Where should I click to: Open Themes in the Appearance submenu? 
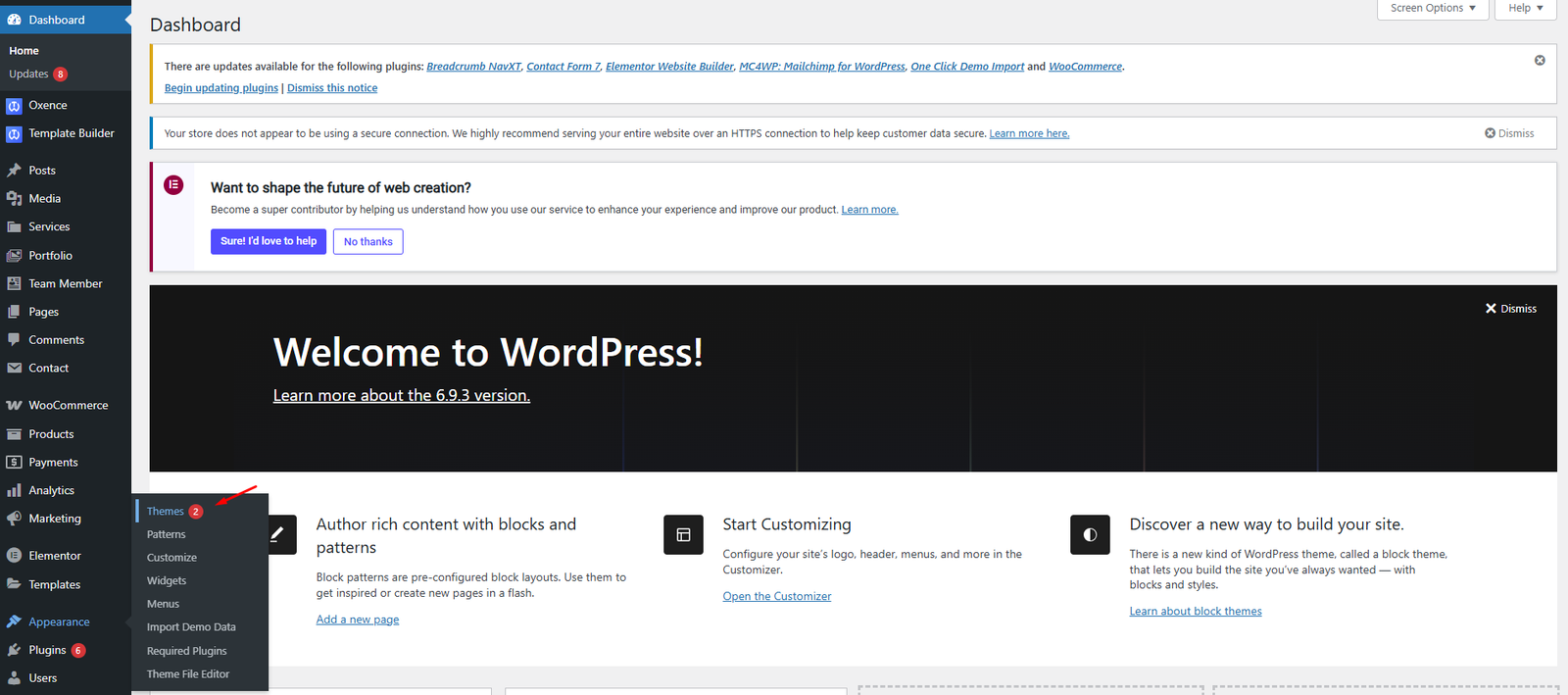[x=166, y=512]
